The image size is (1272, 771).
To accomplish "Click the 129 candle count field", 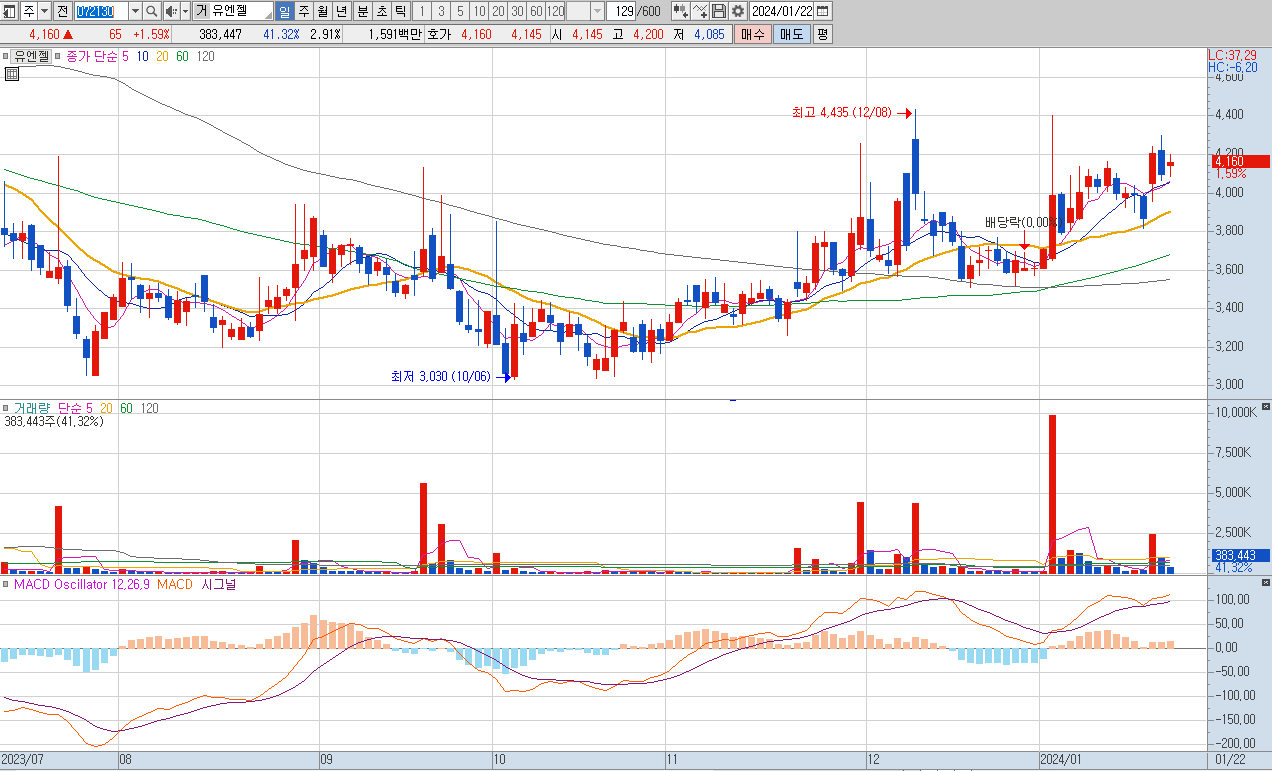I will click(x=621, y=11).
